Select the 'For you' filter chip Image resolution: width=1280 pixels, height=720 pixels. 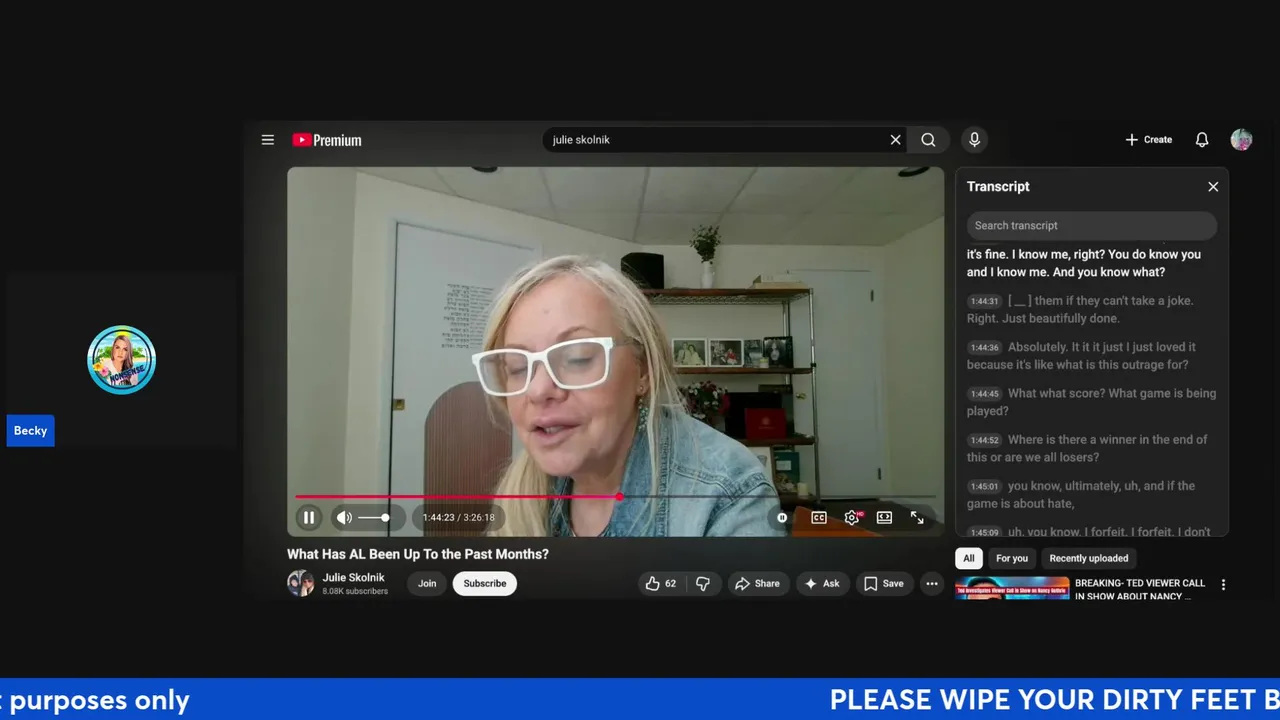point(1012,558)
